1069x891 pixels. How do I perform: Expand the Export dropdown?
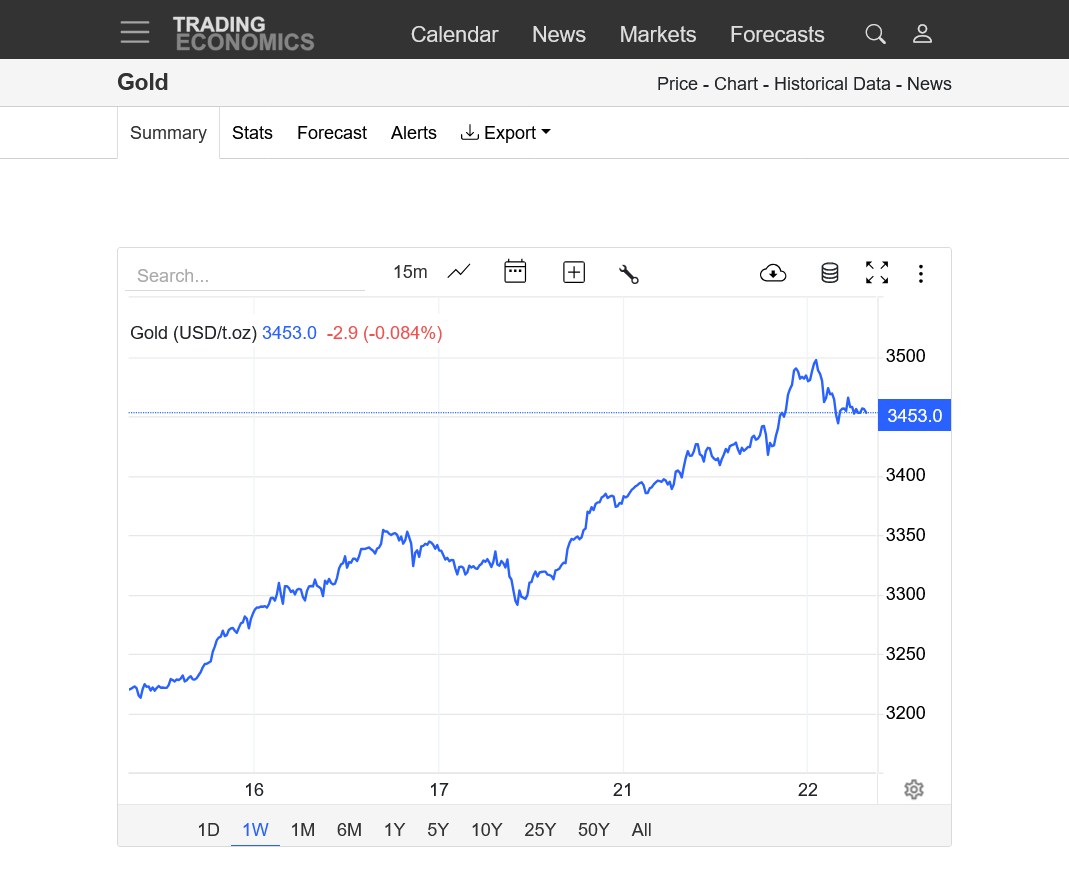506,133
